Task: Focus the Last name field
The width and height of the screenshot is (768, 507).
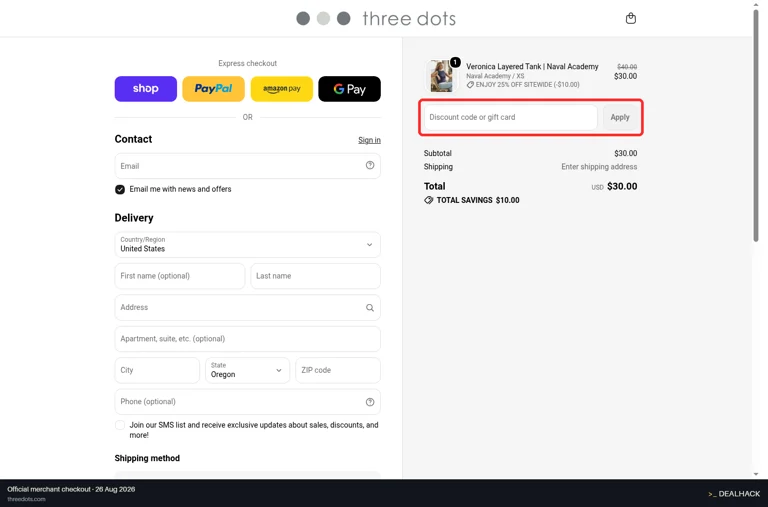Action: tap(315, 276)
